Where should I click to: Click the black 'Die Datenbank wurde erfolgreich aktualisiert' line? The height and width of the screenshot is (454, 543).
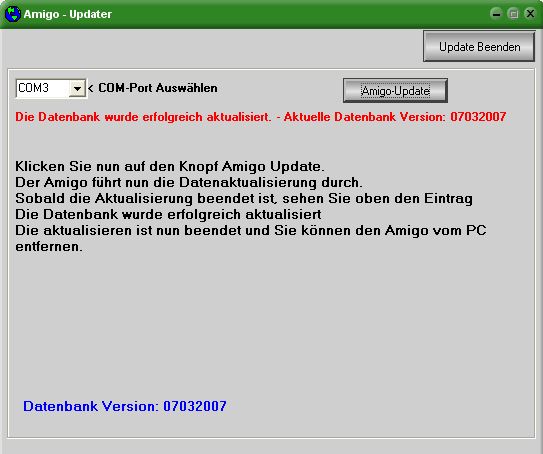(x=168, y=214)
